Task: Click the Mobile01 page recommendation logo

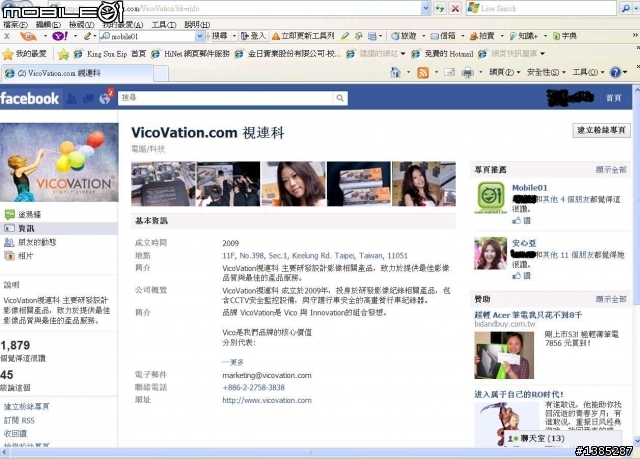Action: [x=491, y=197]
